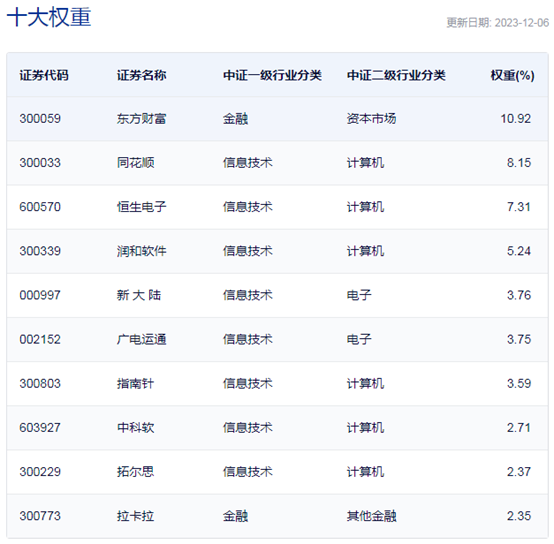Image resolution: width=554 pixels, height=544 pixels.
Task: Click 金融 in the 拉卡拉 row
Action: (x=235, y=516)
